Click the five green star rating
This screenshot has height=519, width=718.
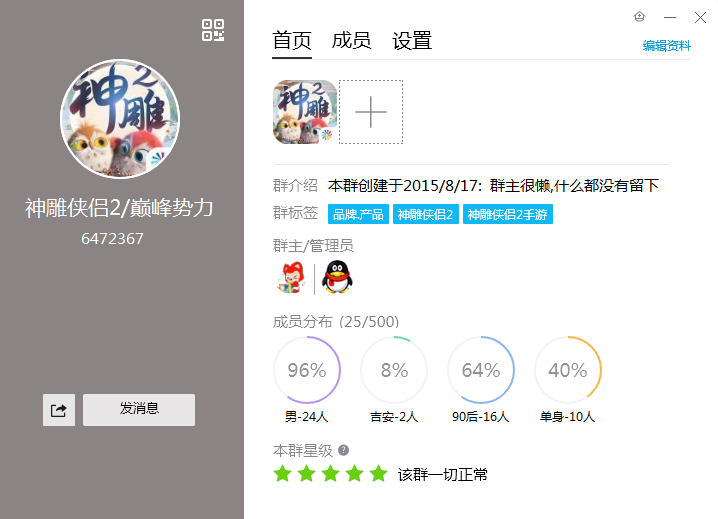coord(331,474)
